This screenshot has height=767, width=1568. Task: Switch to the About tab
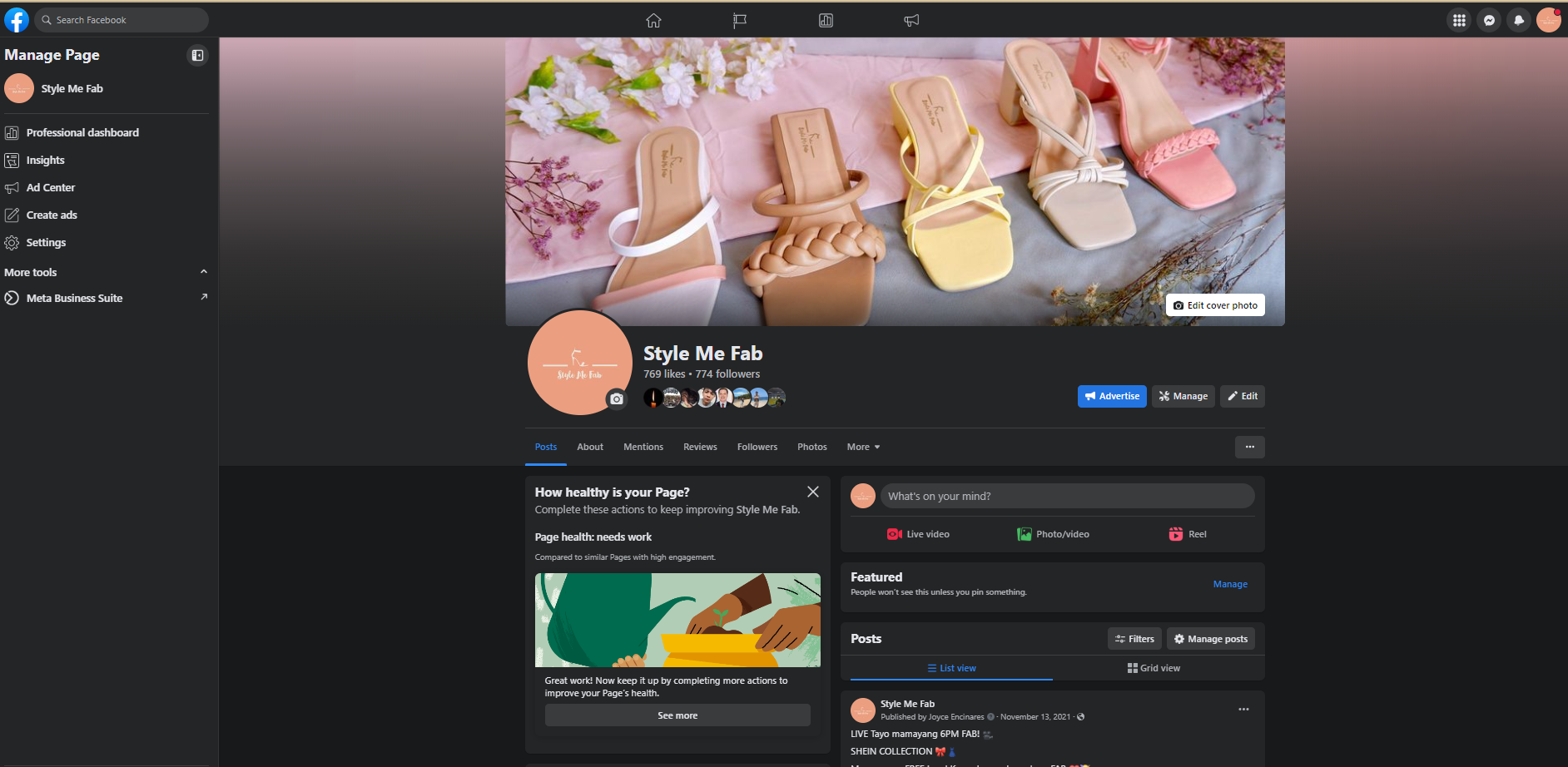coord(590,447)
